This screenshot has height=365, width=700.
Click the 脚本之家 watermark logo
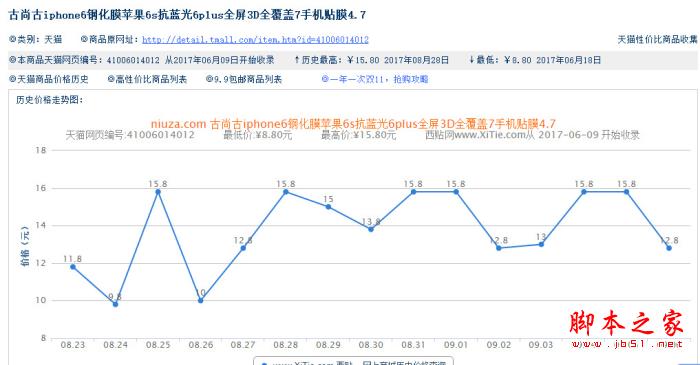coord(626,329)
